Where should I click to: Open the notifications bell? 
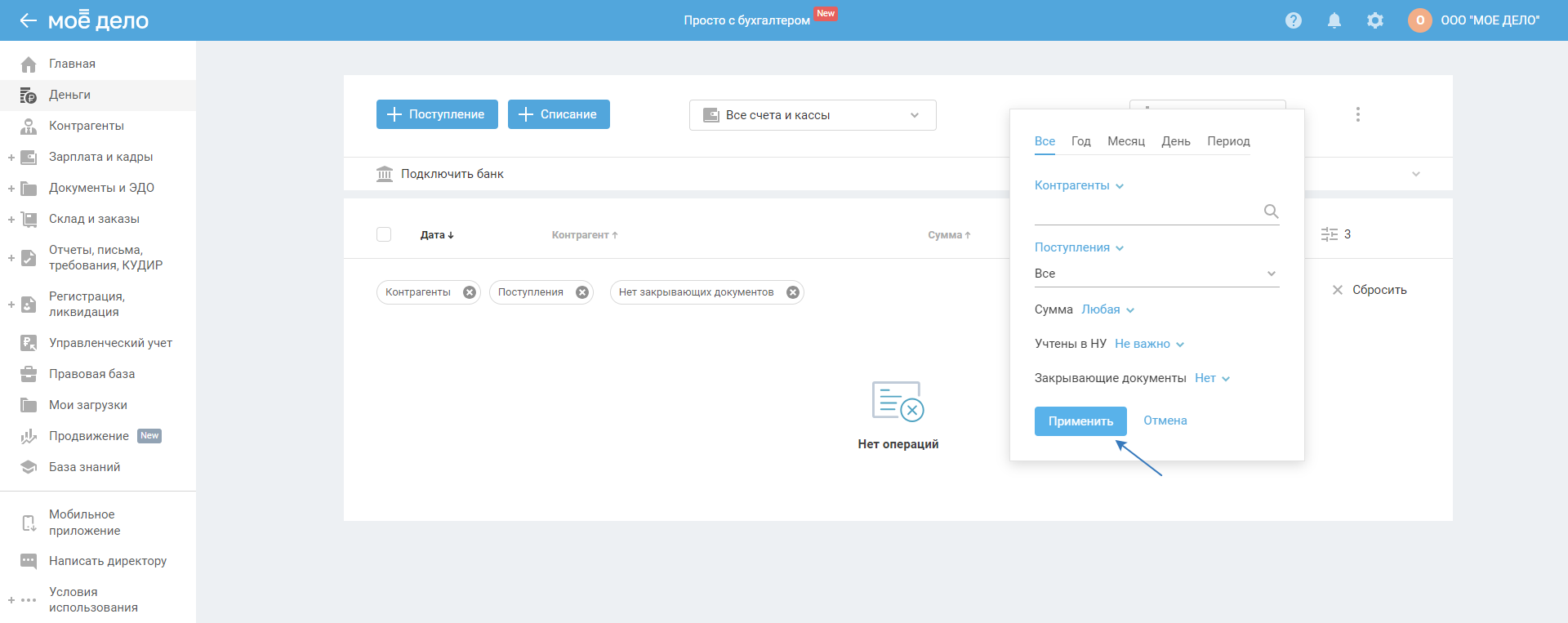pos(1334,20)
